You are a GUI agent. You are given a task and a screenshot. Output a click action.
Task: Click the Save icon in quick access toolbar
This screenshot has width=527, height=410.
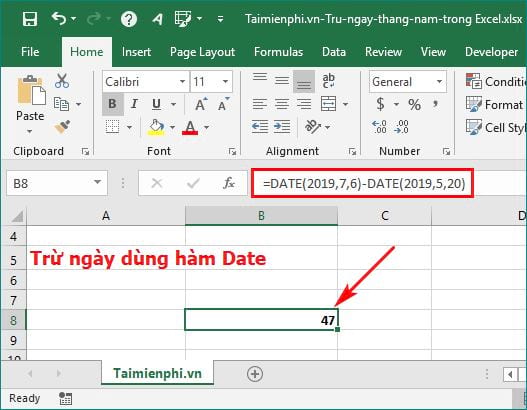point(30,18)
